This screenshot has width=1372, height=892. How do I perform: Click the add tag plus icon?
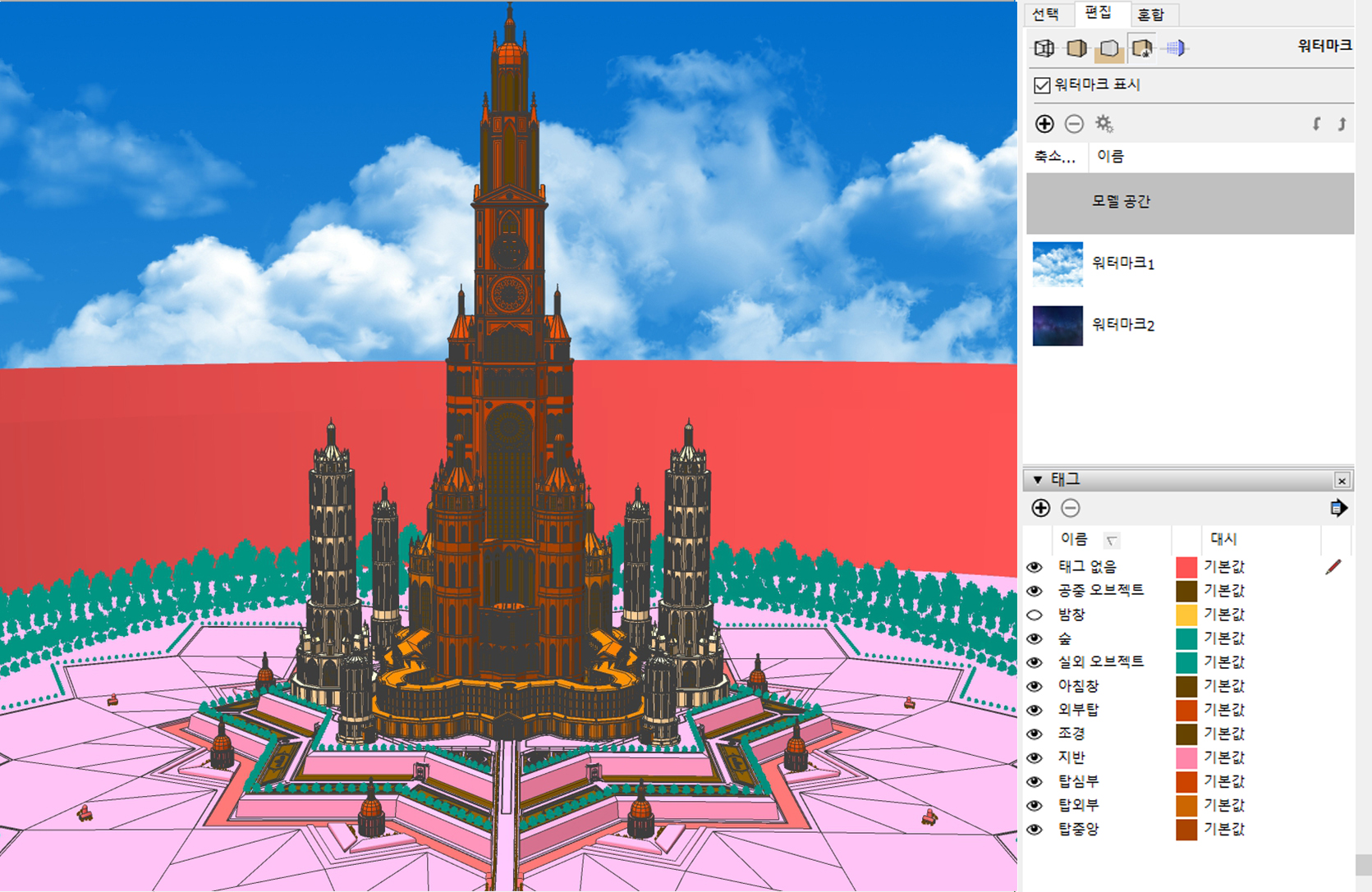pyautogui.click(x=1041, y=508)
